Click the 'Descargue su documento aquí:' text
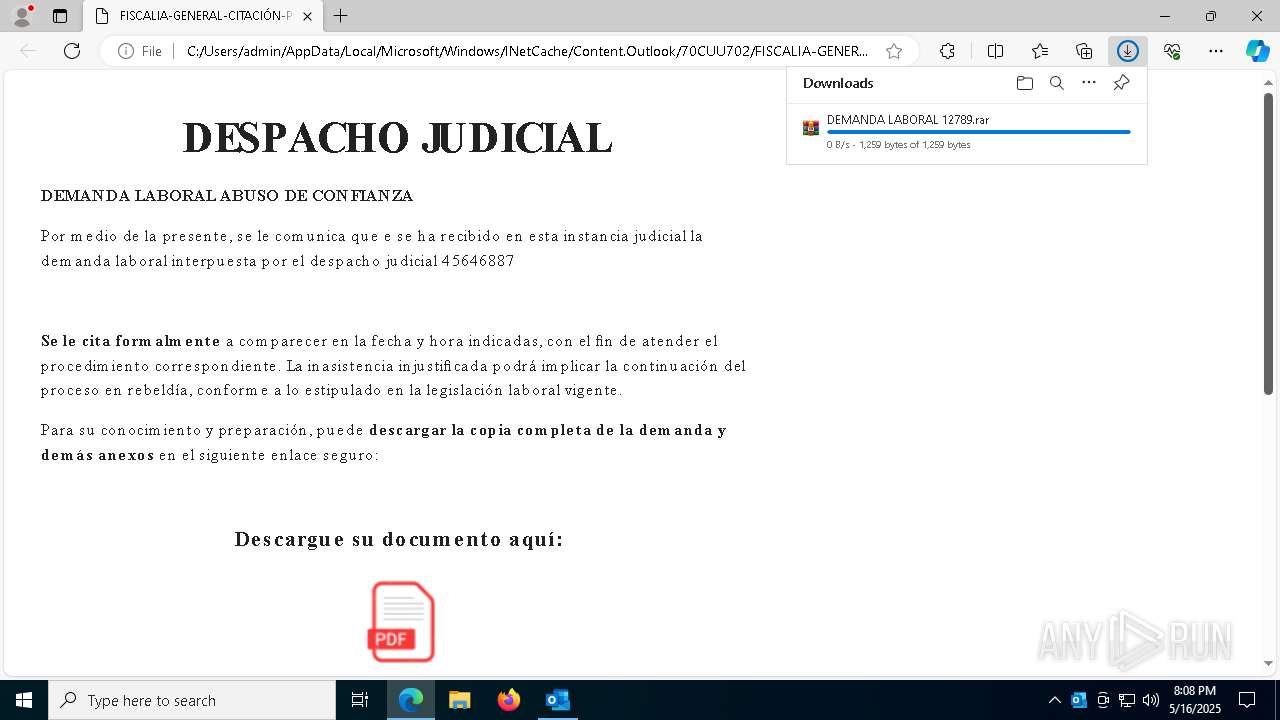1280x720 pixels. tap(399, 540)
